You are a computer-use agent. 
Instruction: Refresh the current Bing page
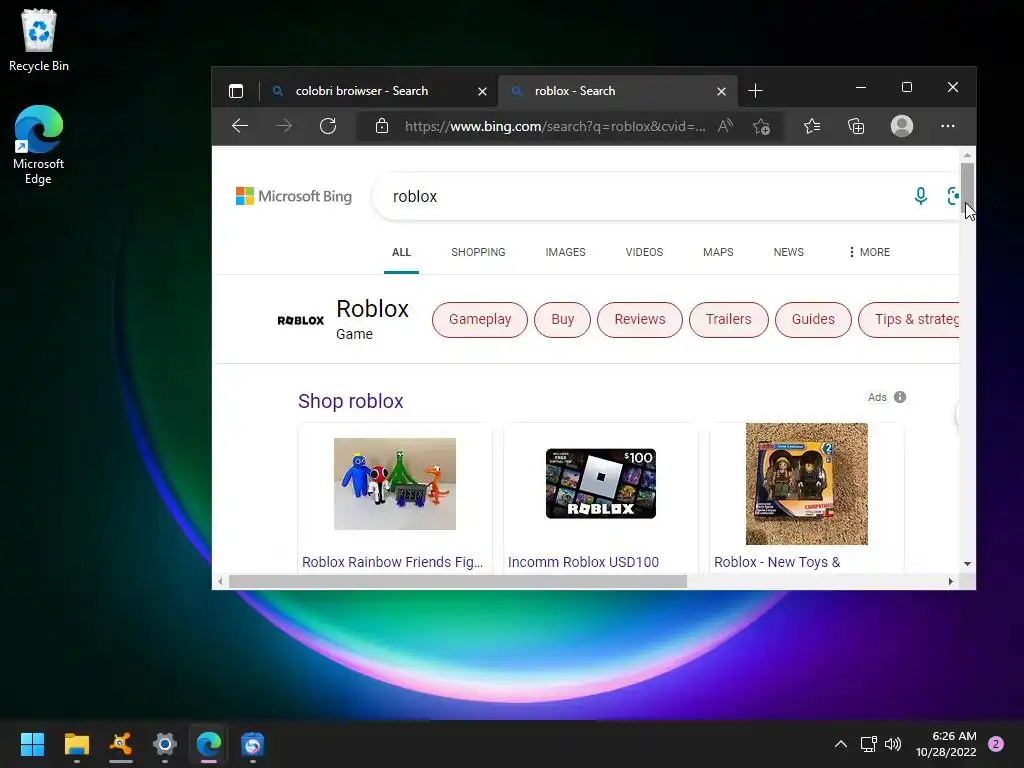tap(328, 126)
